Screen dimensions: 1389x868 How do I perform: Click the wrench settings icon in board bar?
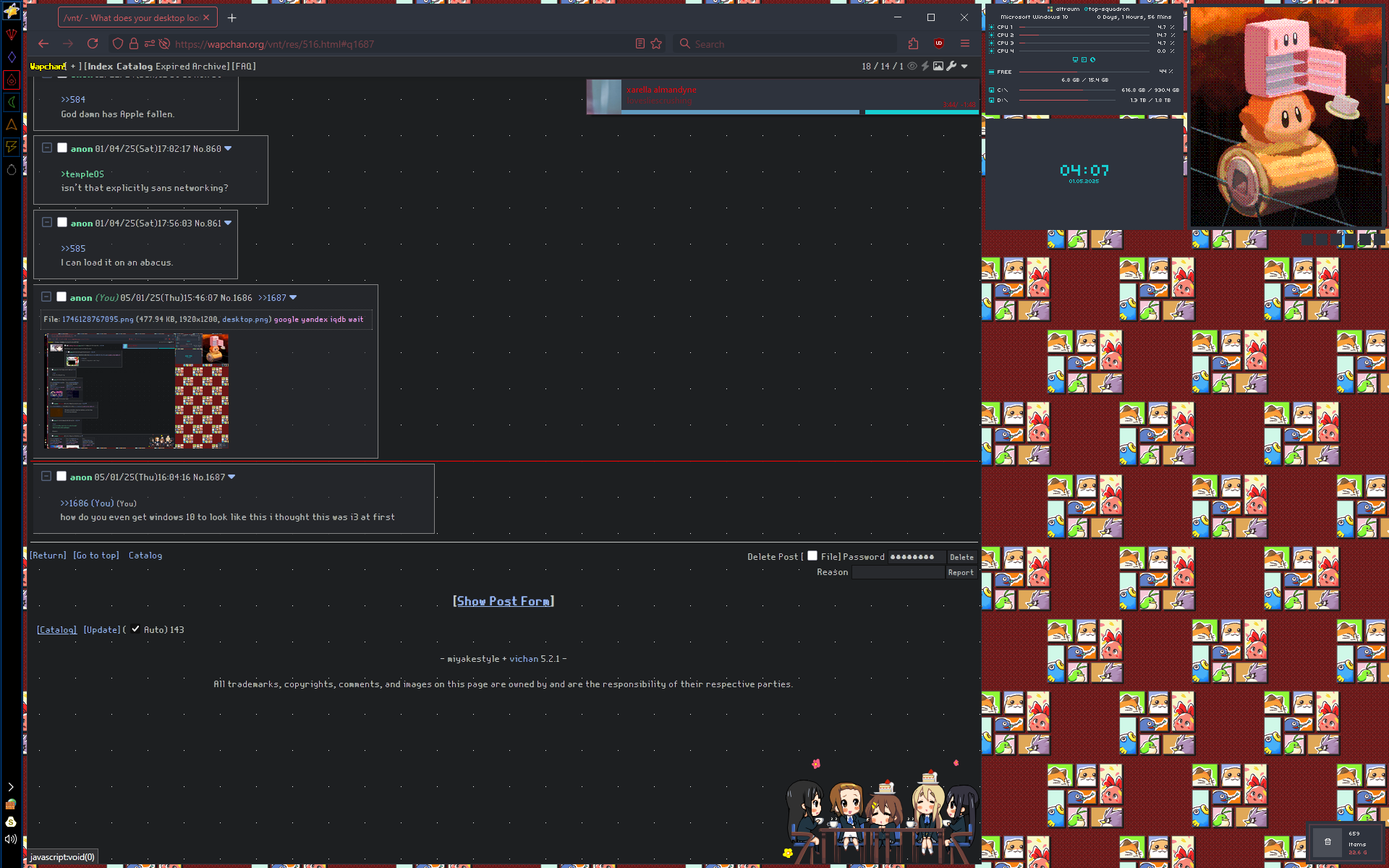pos(951,66)
